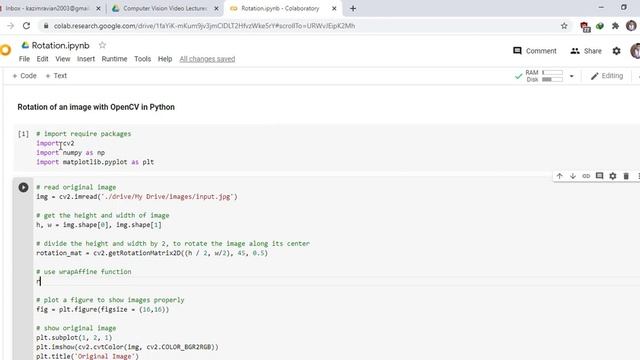Image resolution: width=640 pixels, height=360 pixels.
Task: Click the import cv2 code line
Action: [x=55, y=143]
